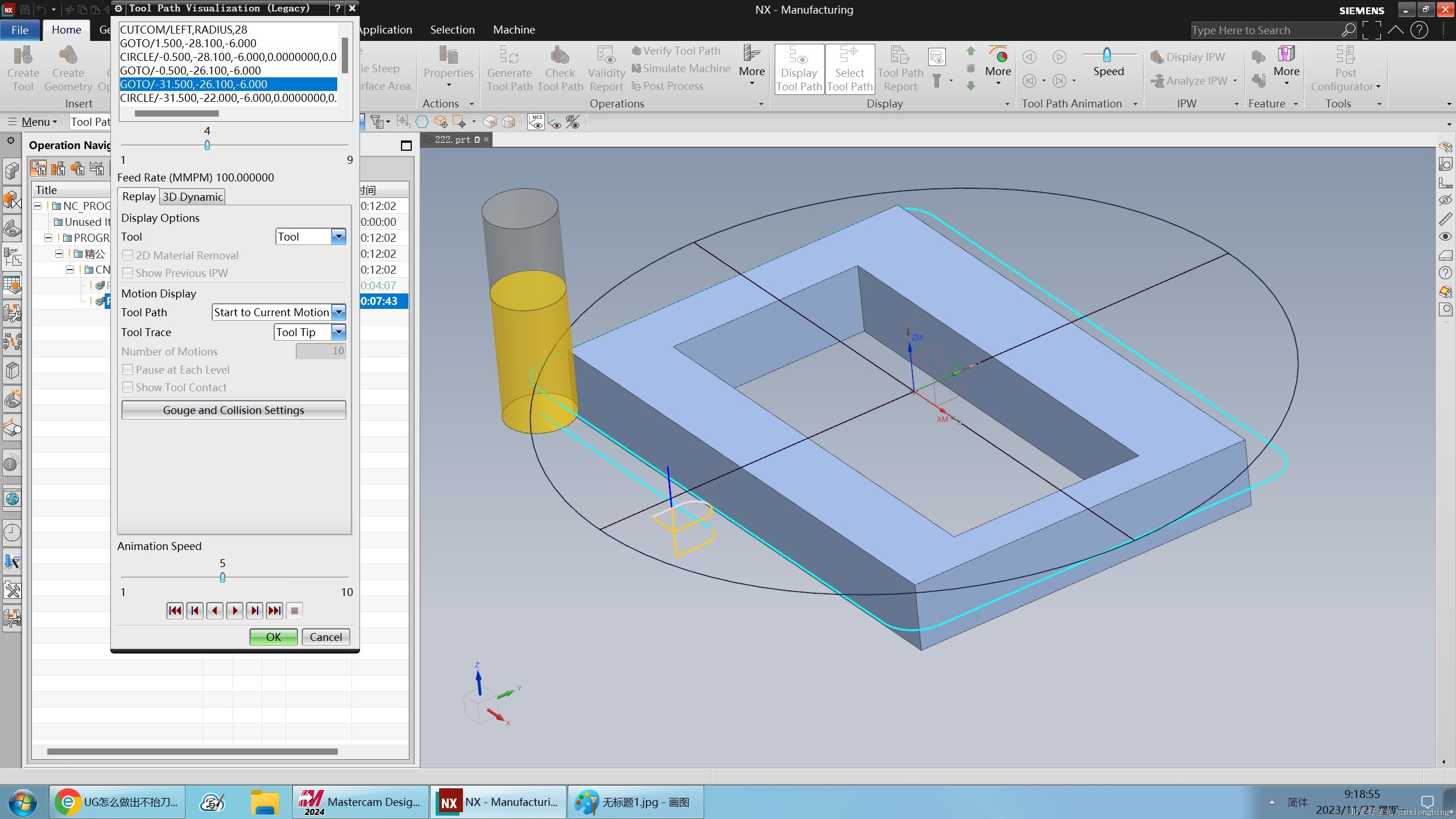1456x819 pixels.
Task: Select the CUTCOM/LEFT,RADIUS,28 line
Action: tap(228, 30)
